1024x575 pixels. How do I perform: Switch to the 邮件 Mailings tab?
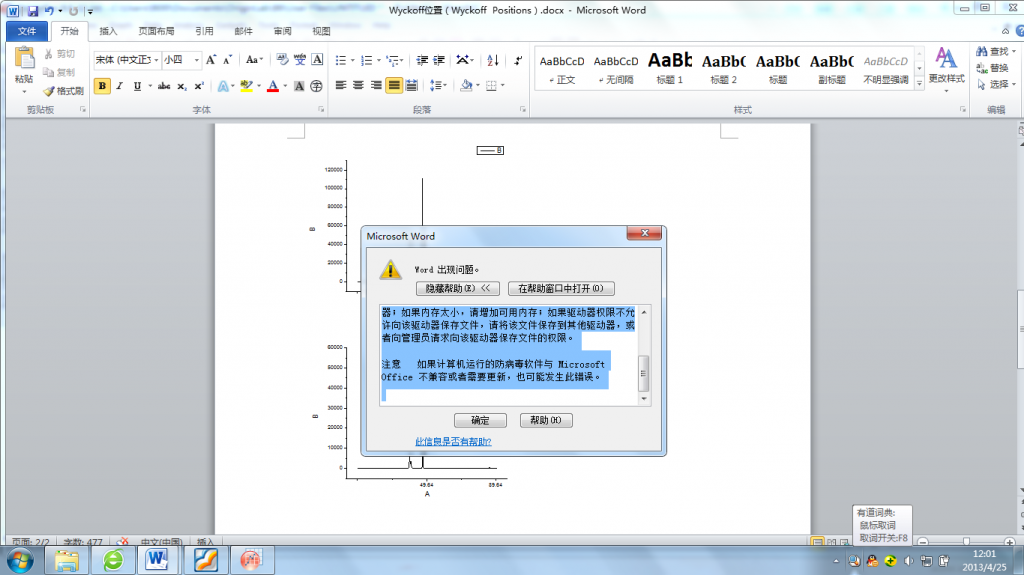(243, 31)
